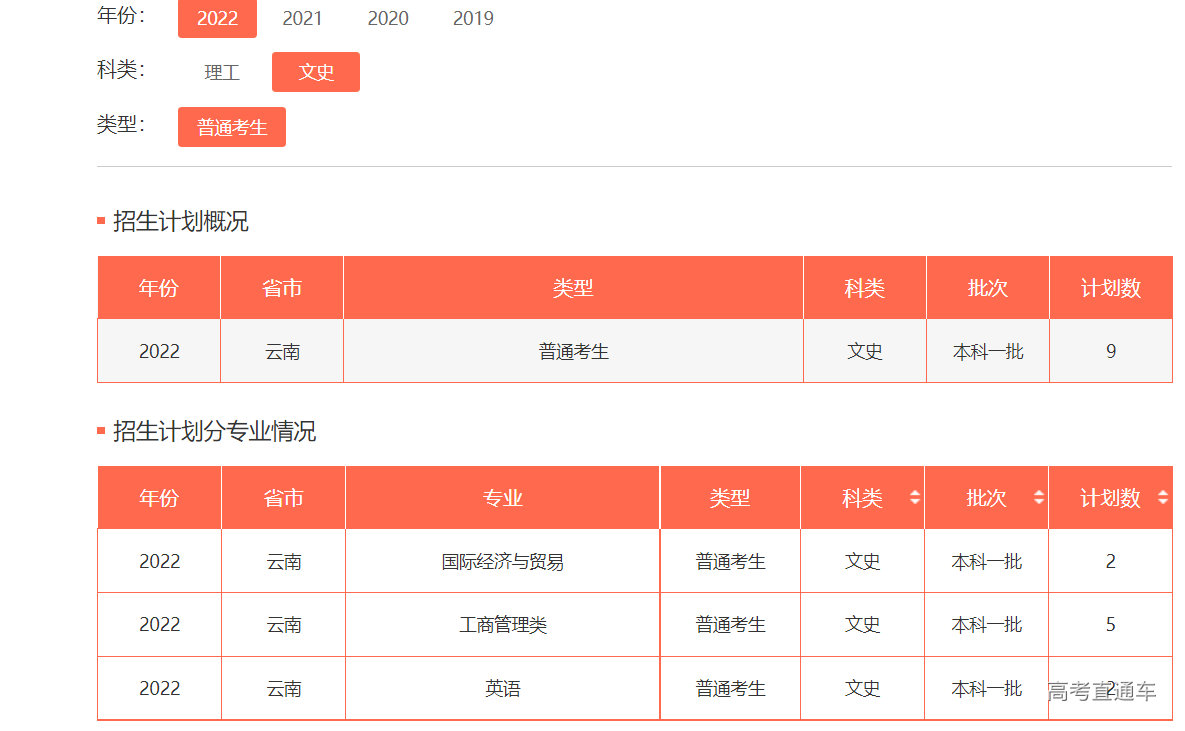
Task: Choose 2020 in the year filter
Action: 388,19
